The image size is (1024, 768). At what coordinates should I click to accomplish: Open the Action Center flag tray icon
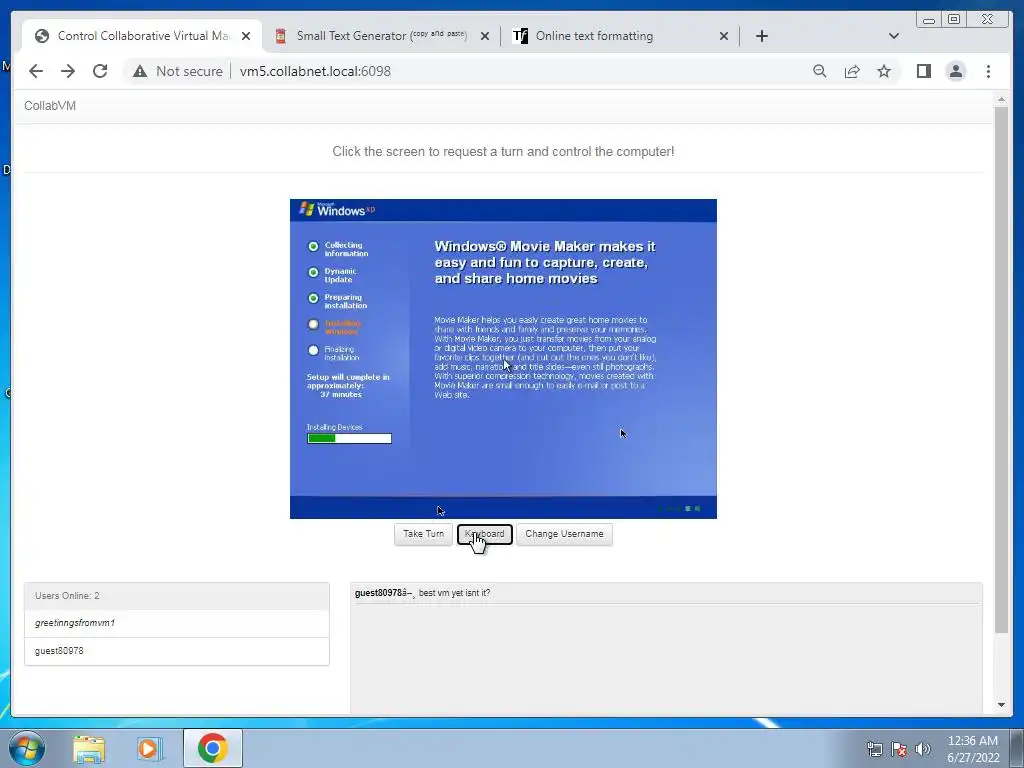(x=899, y=749)
